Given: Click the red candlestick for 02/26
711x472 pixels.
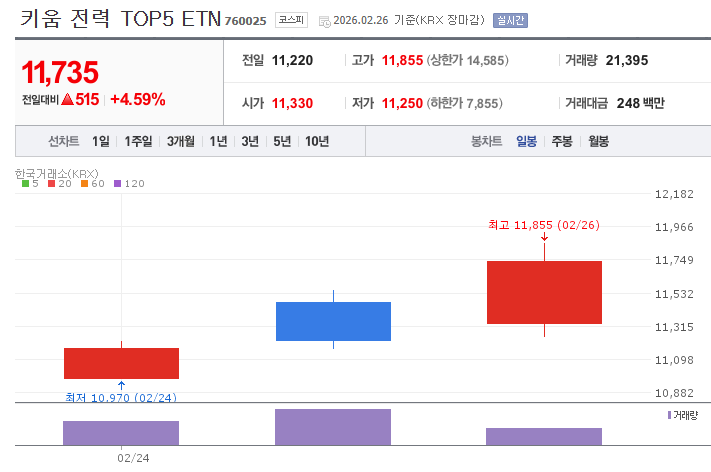Looking at the screenshot, I should pyautogui.click(x=544, y=292).
